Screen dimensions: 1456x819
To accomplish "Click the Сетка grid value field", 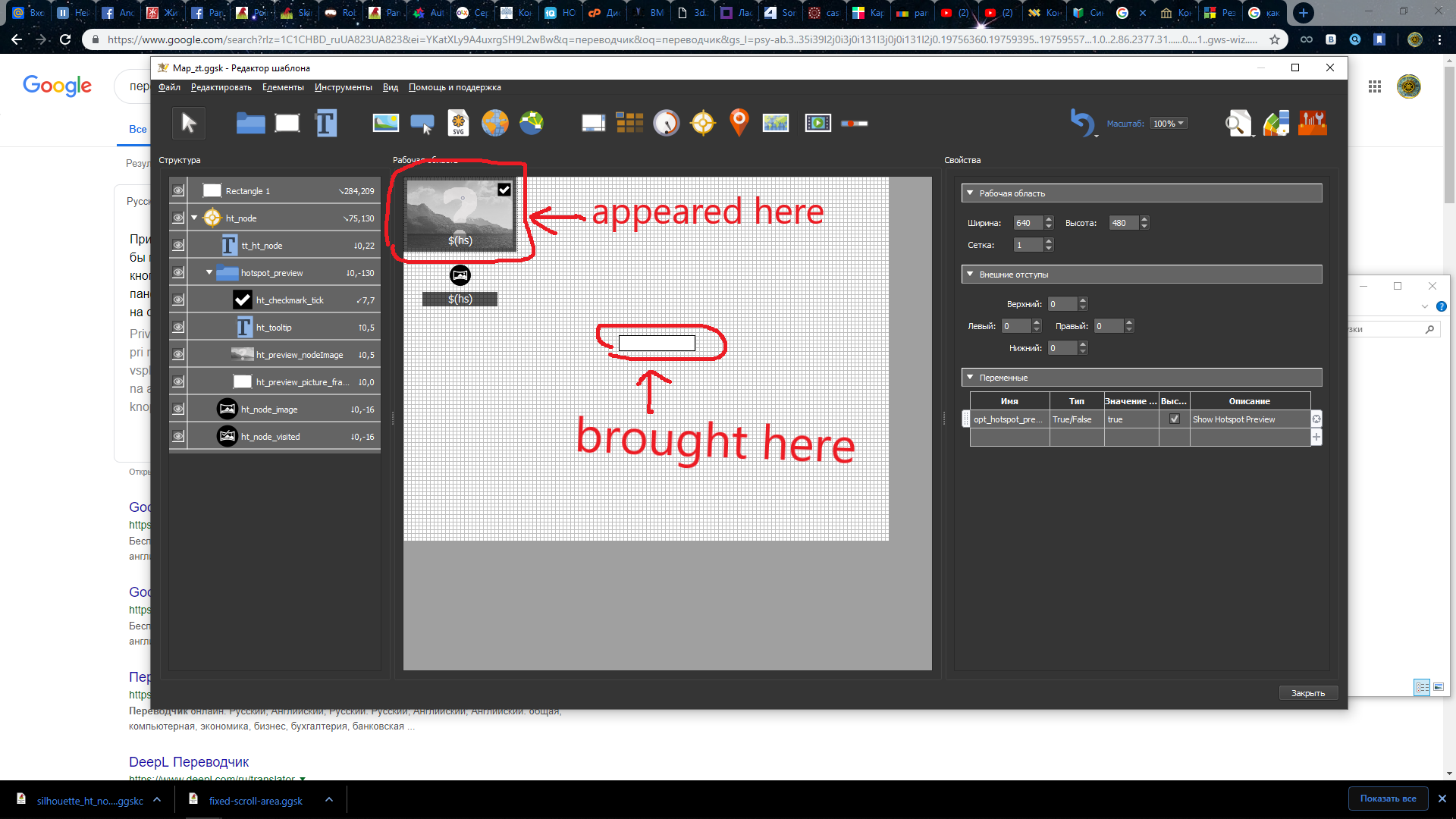I will click(1028, 245).
